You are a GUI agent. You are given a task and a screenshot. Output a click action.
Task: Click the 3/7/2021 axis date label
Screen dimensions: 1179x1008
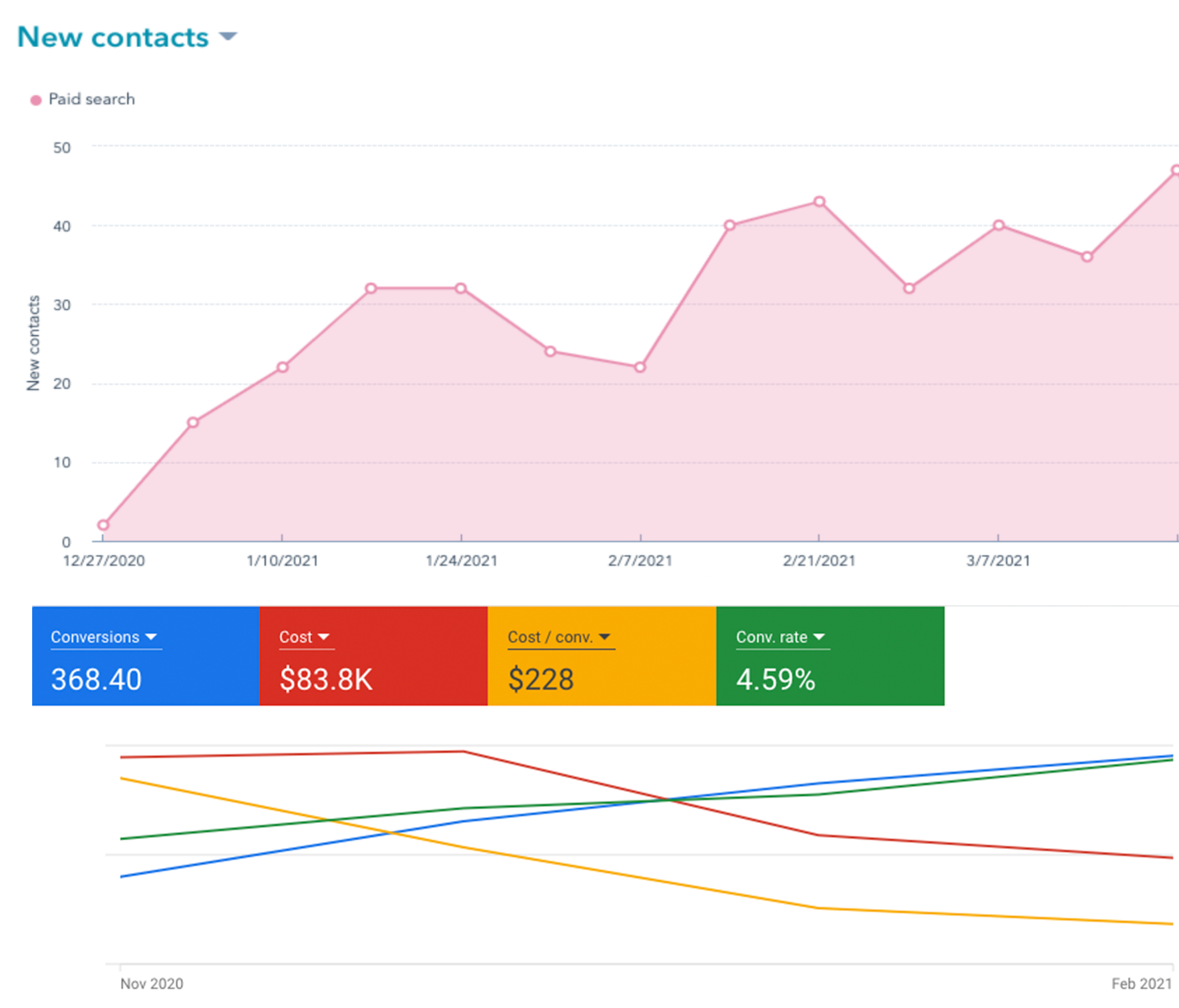998,561
